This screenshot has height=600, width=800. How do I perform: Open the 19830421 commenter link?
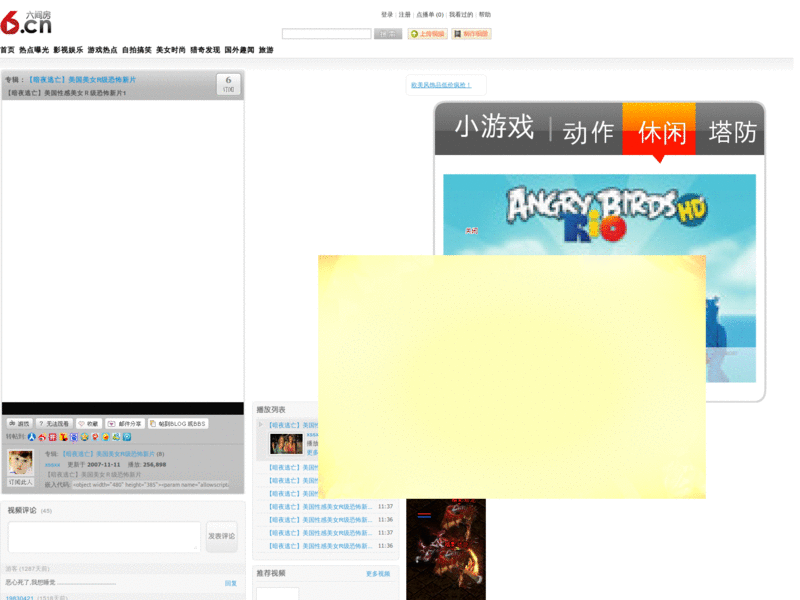click(x=19, y=598)
